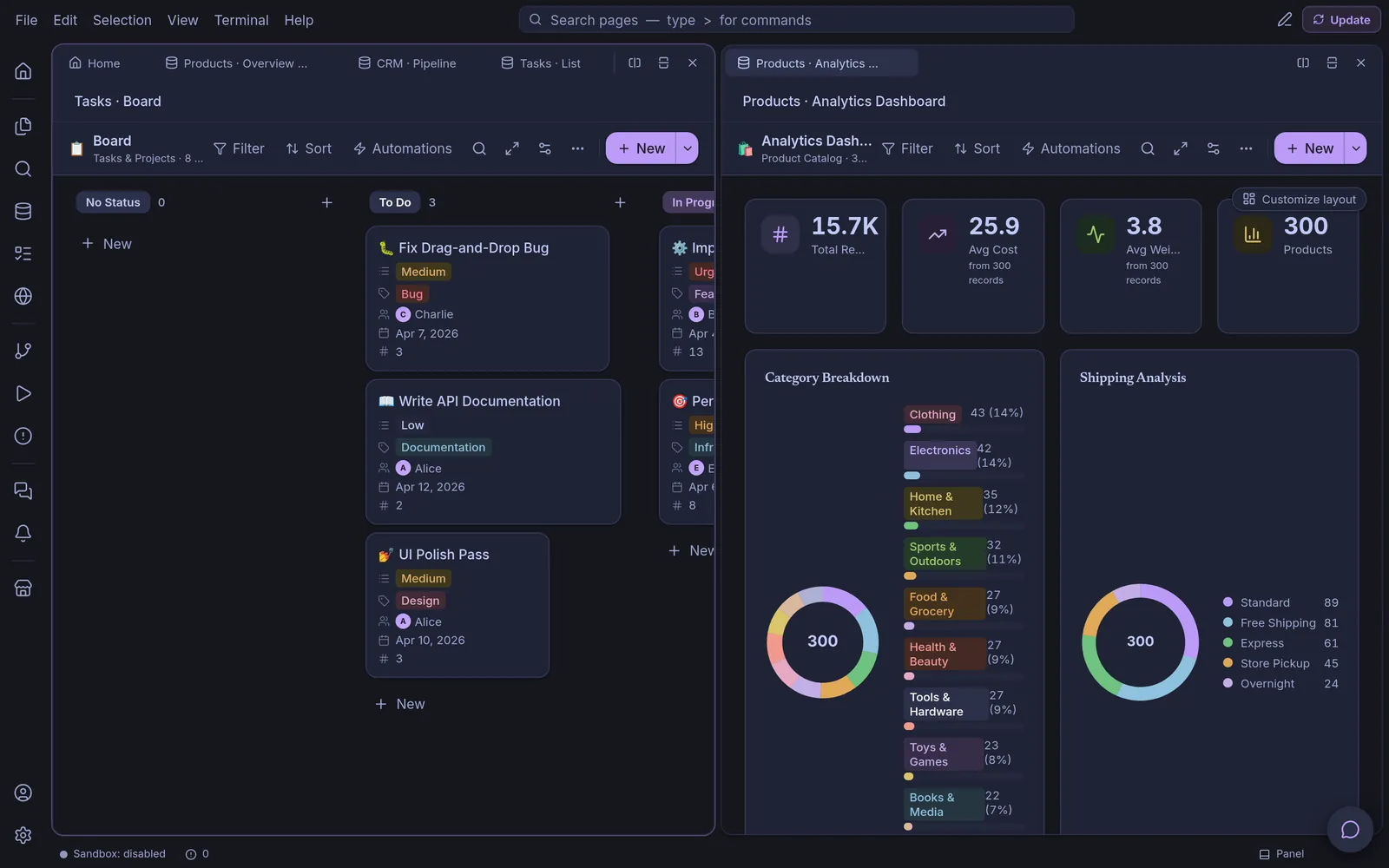This screenshot has width=1389, height=868.
Task: Click the Standard legend color dot
Action: click(x=1228, y=602)
